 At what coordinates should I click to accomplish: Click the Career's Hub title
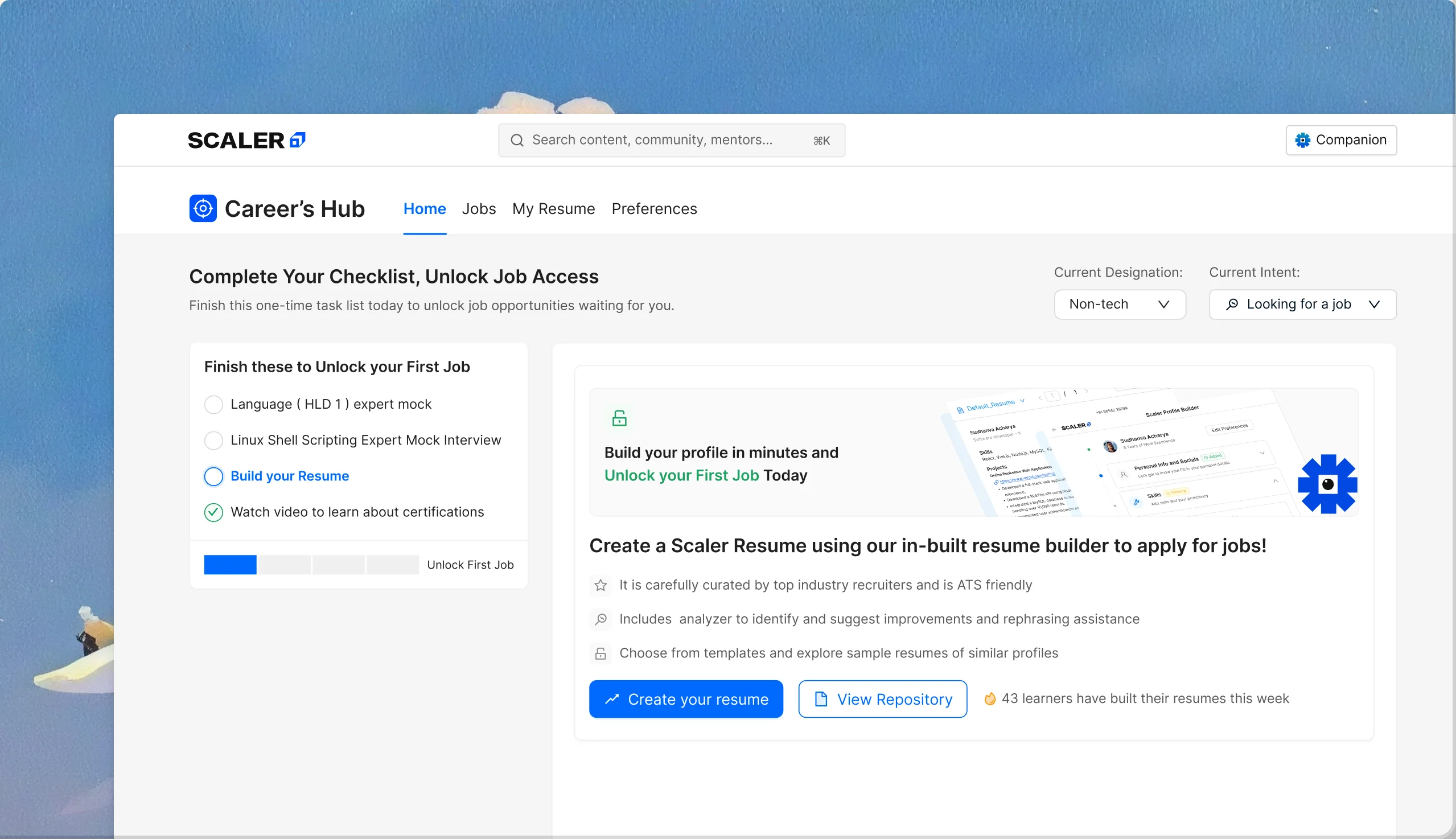pos(294,208)
